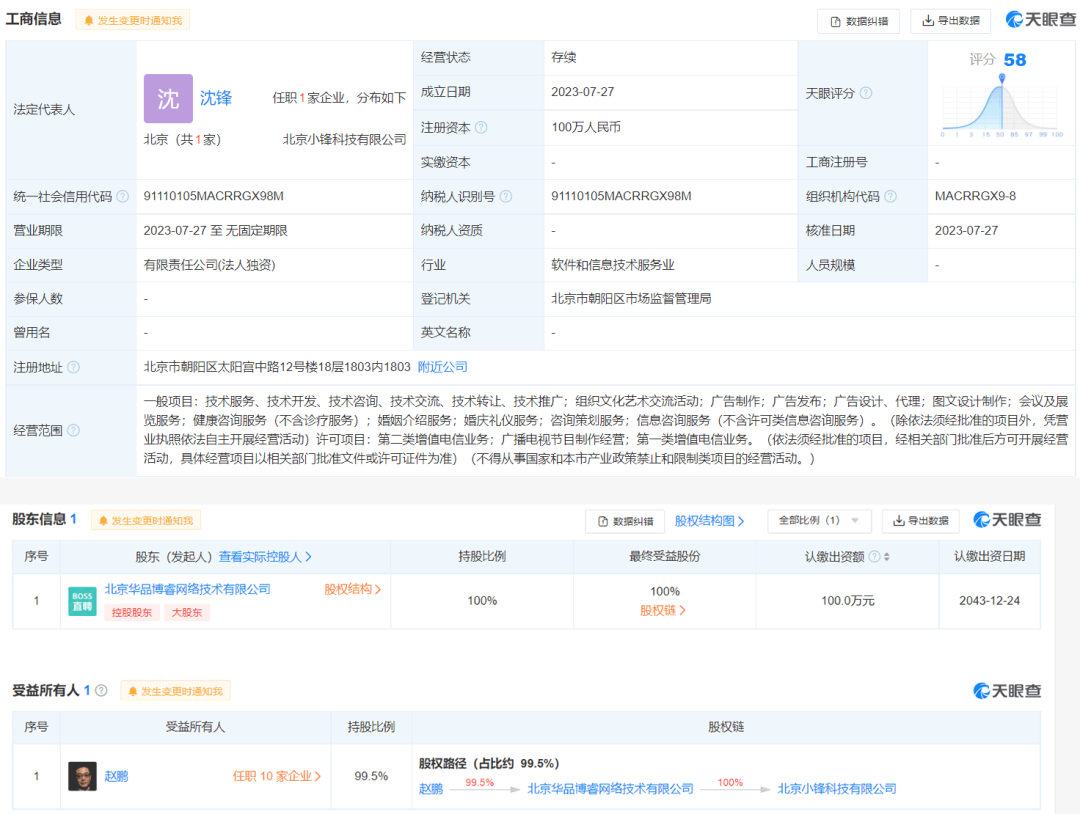Click 营业期限 value 2023-07-27 至 无固定期限
Image resolution: width=1080 pixels, height=814 pixels.
pyautogui.click(x=216, y=231)
